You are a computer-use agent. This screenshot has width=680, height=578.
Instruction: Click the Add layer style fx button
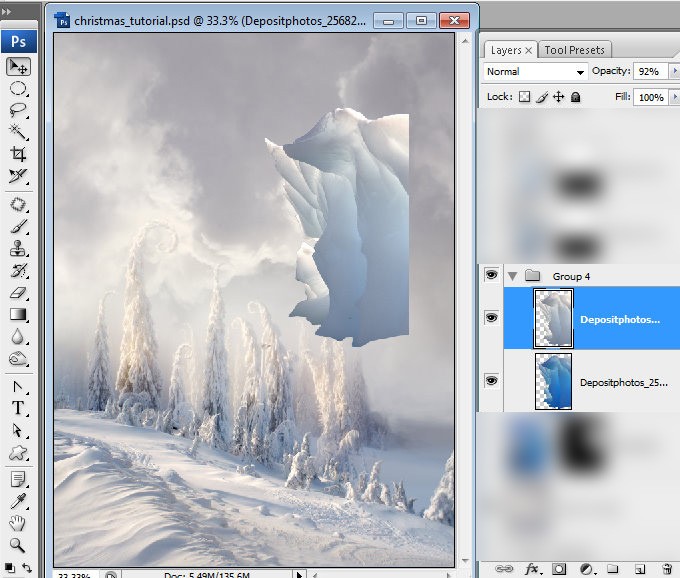(x=532, y=569)
